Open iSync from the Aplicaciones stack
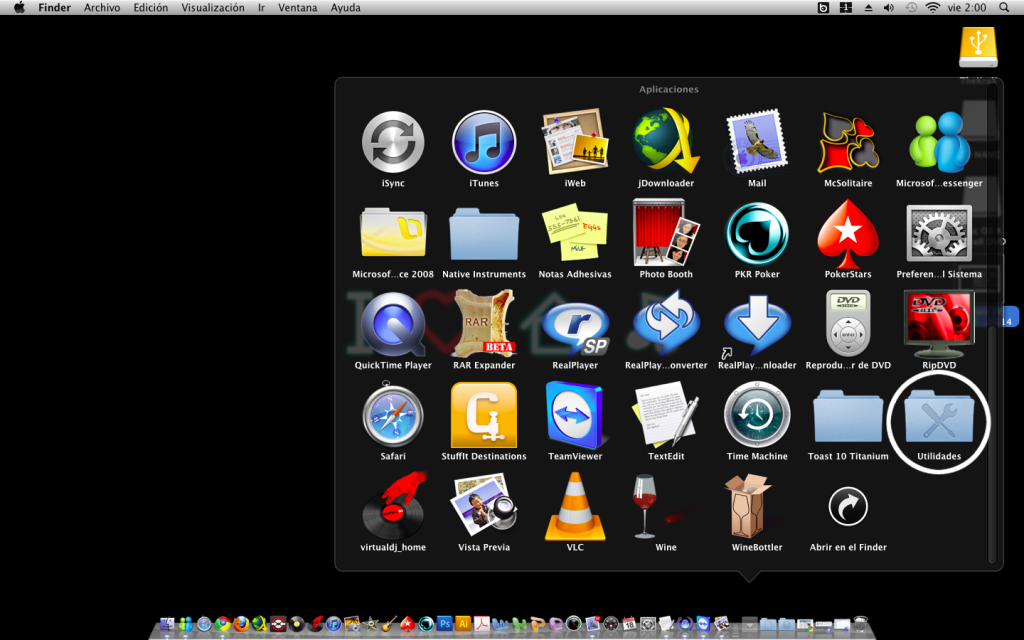1024x640 pixels. (392, 142)
